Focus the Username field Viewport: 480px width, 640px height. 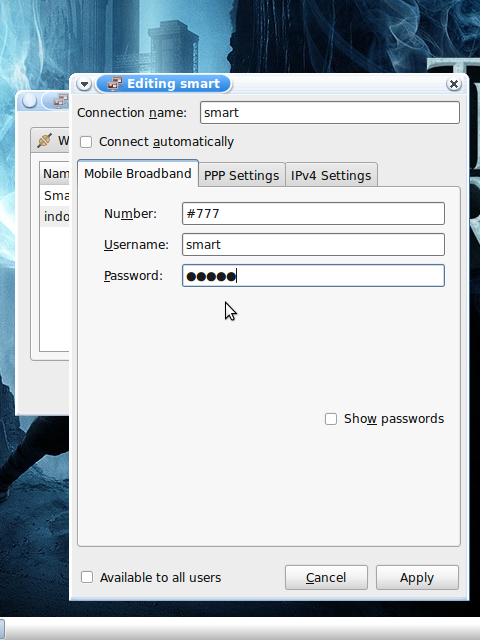click(x=313, y=244)
